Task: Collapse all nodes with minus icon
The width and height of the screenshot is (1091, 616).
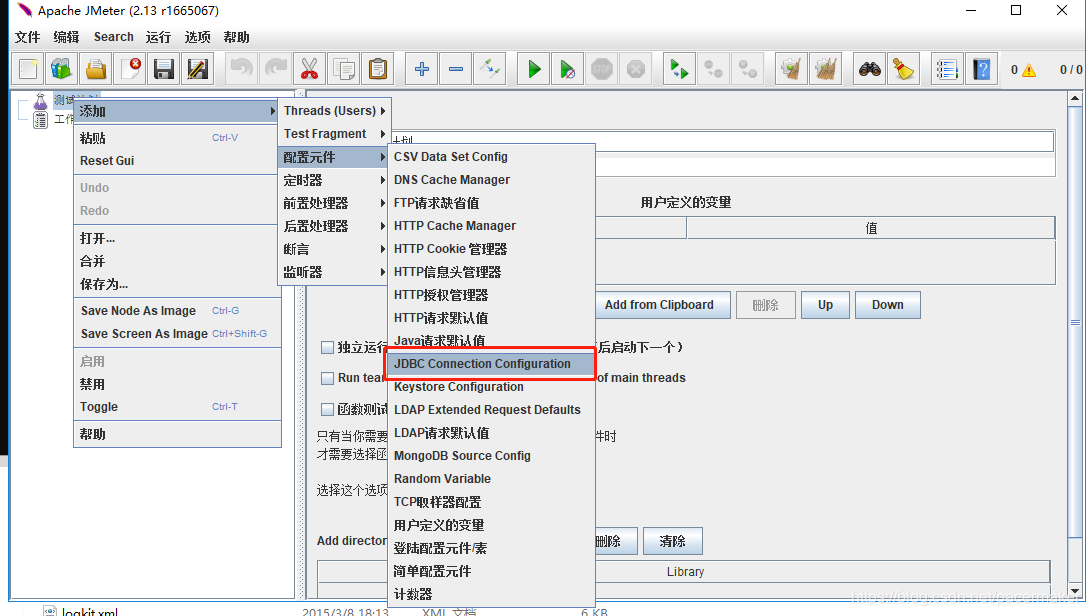Action: [x=456, y=69]
